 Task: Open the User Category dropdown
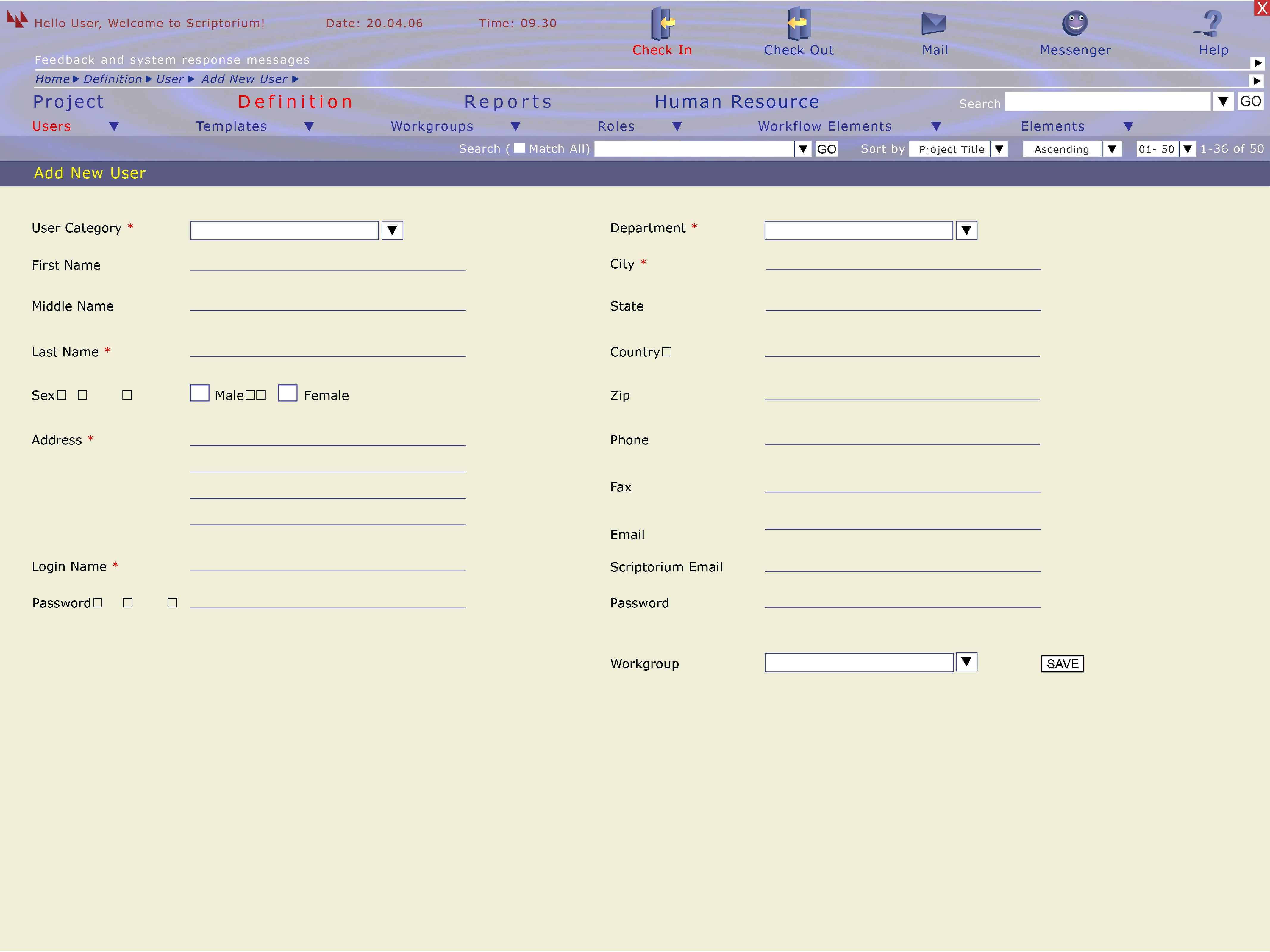coord(392,231)
